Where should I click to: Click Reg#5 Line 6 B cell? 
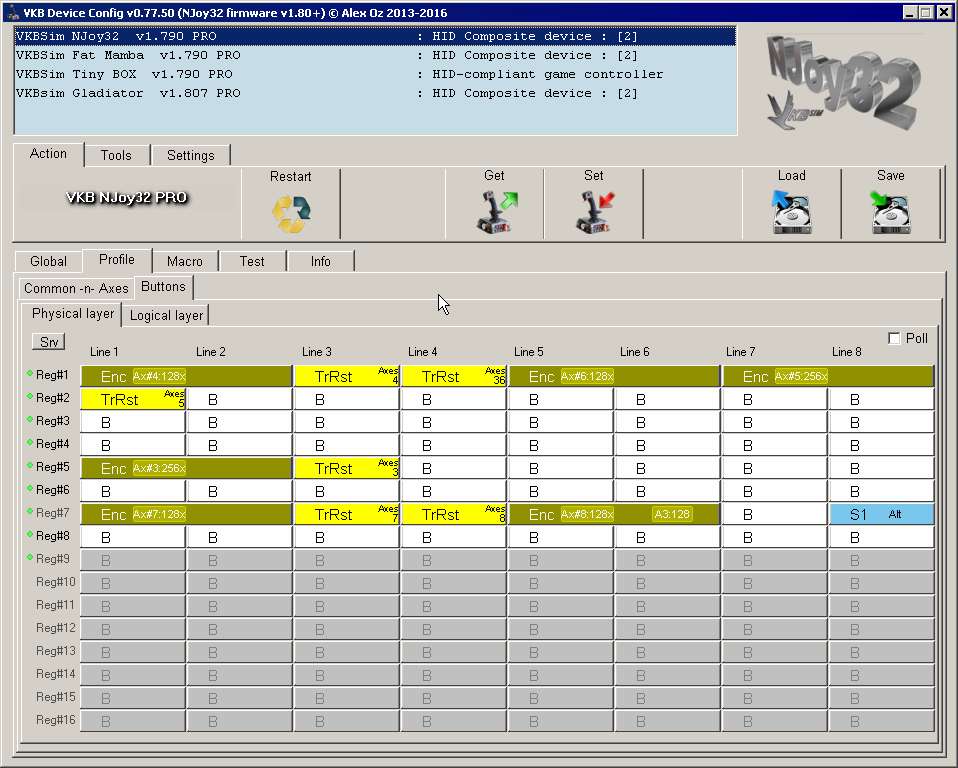pos(668,469)
